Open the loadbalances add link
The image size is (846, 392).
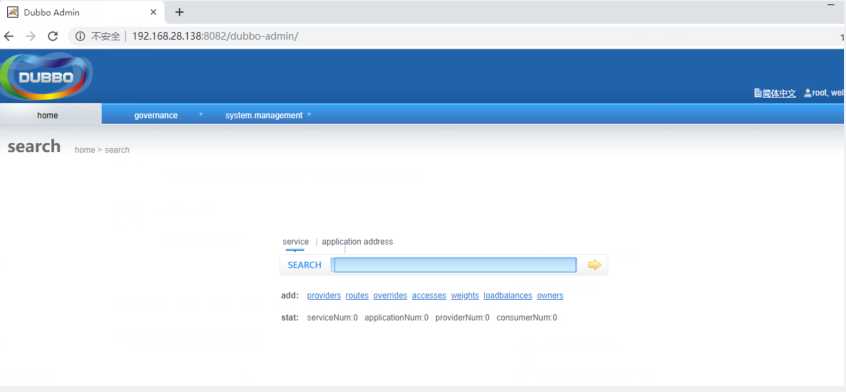508,295
